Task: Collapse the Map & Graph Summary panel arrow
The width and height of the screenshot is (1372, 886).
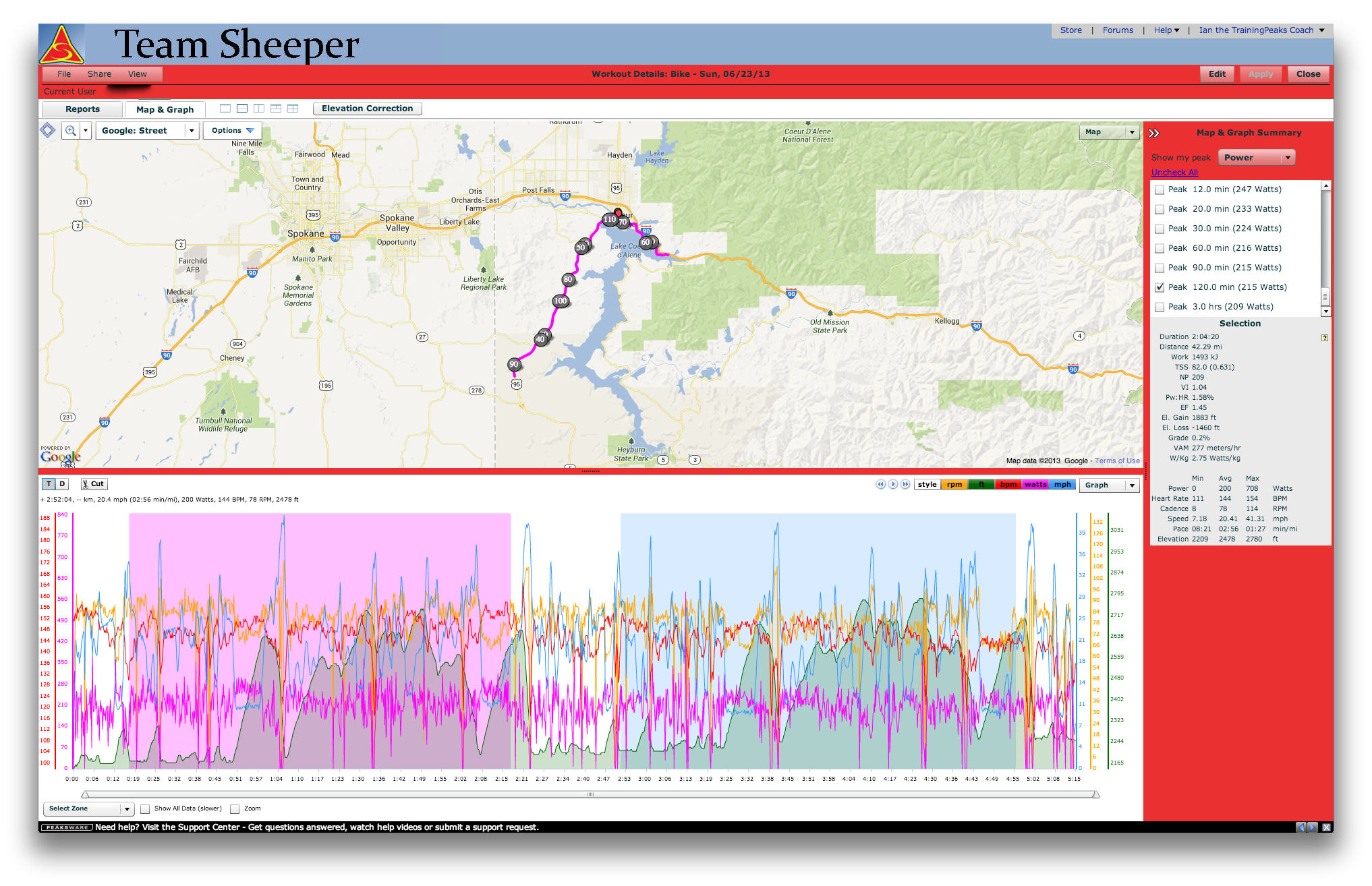Action: [1153, 134]
